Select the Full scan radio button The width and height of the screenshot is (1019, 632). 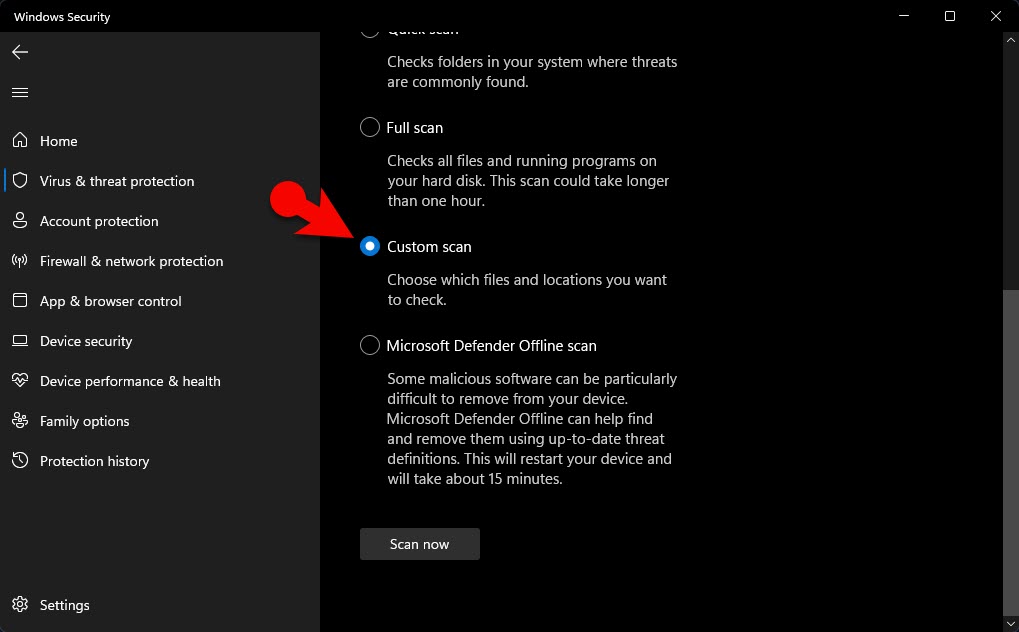[x=370, y=128]
